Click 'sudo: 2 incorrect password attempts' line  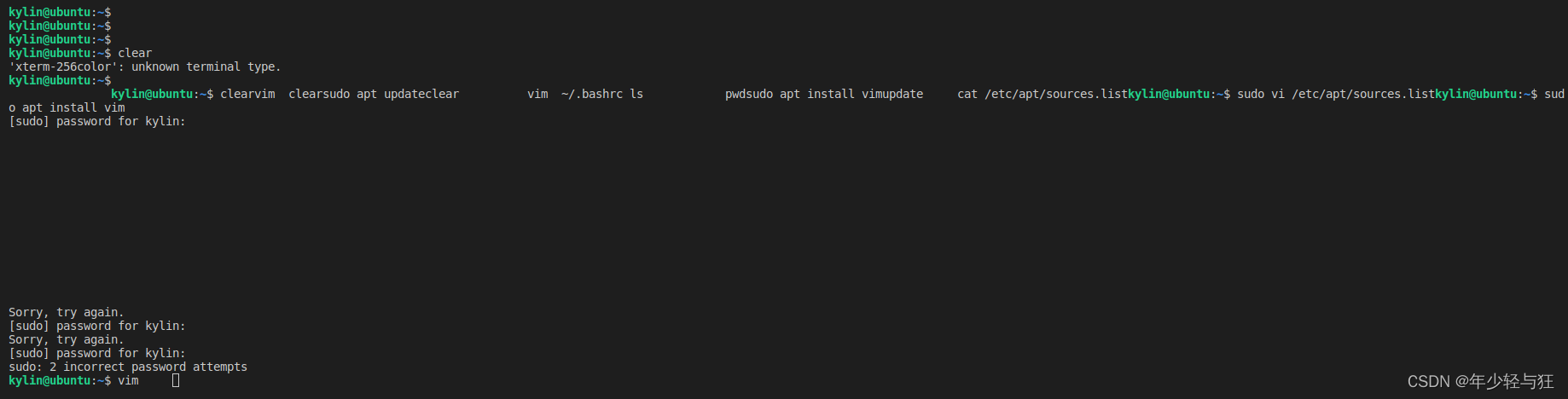click(128, 367)
